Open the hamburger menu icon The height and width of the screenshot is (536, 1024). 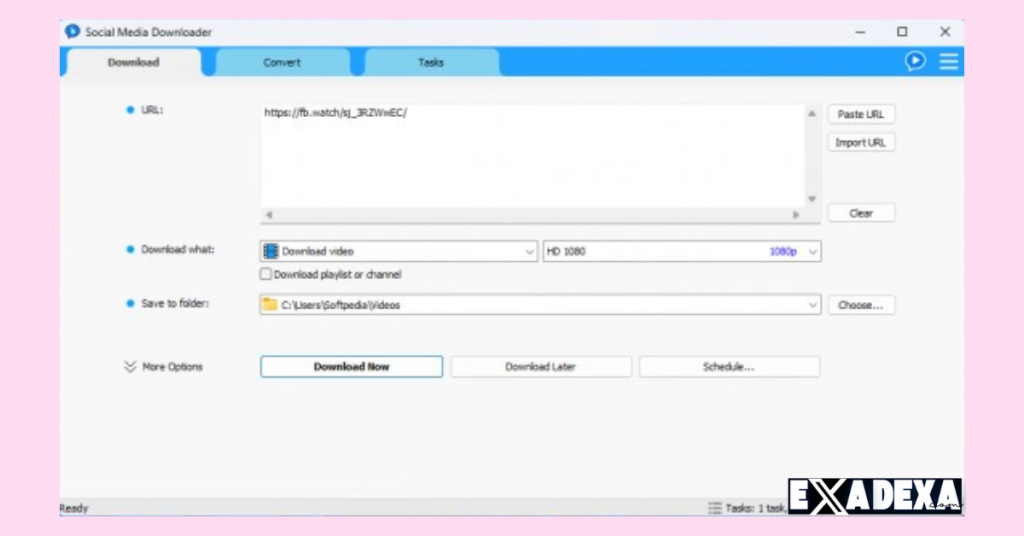coord(949,61)
